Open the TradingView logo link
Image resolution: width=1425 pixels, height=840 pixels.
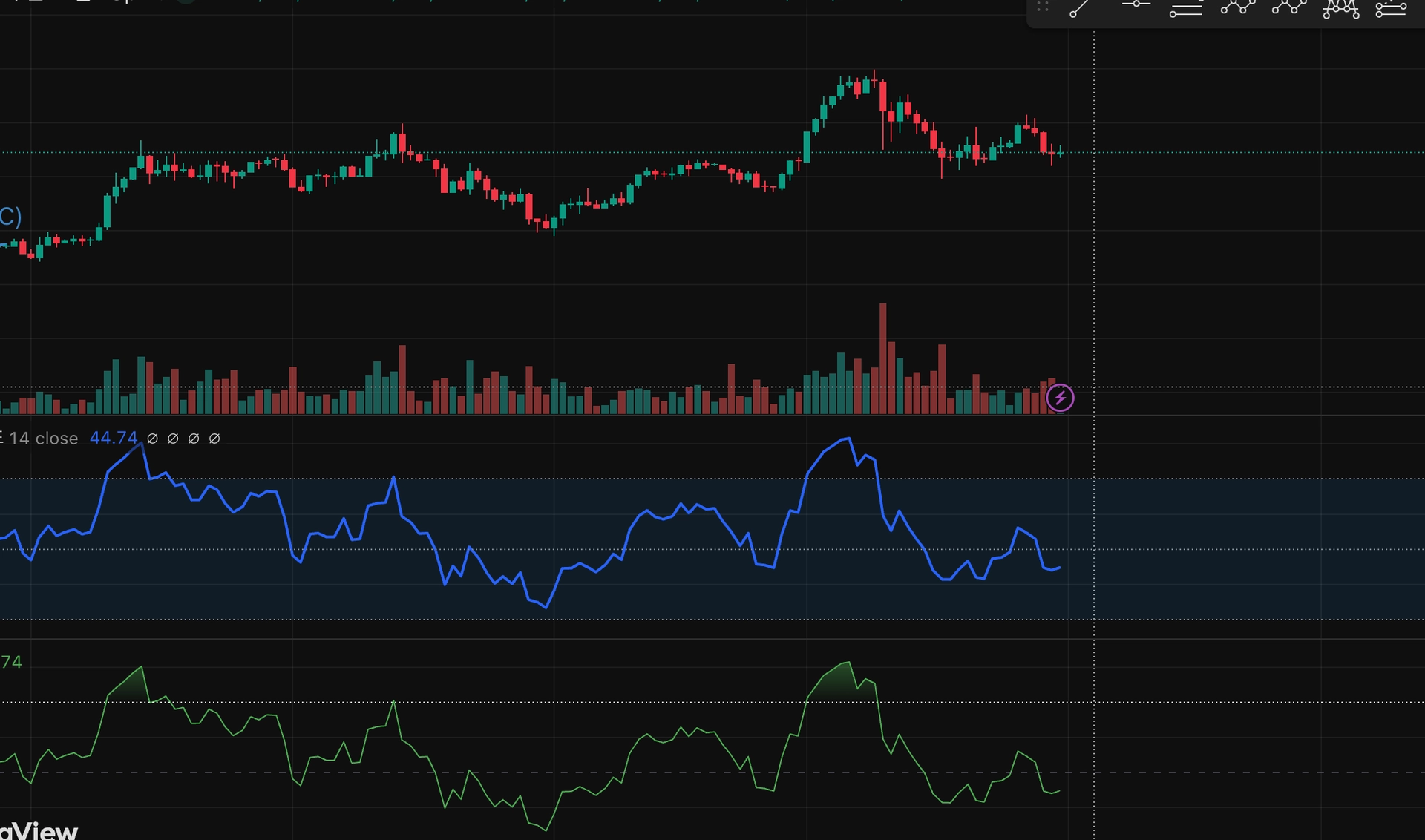pos(39,831)
